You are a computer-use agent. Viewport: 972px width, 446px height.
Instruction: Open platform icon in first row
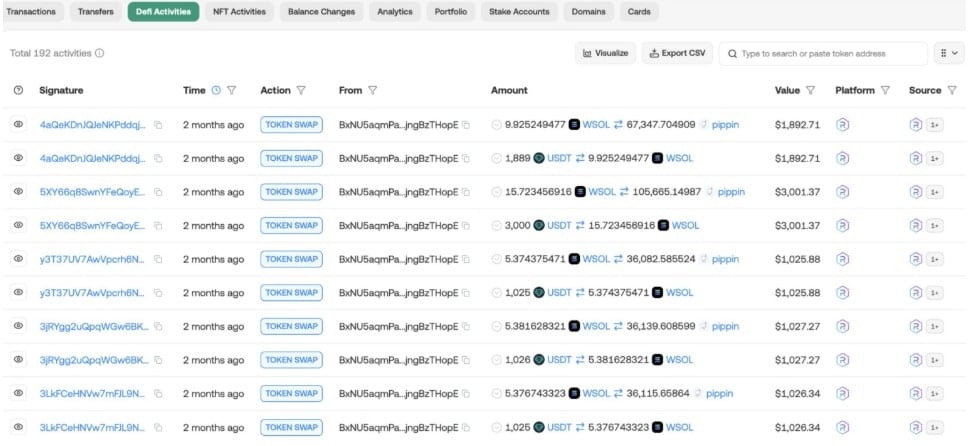pos(842,125)
